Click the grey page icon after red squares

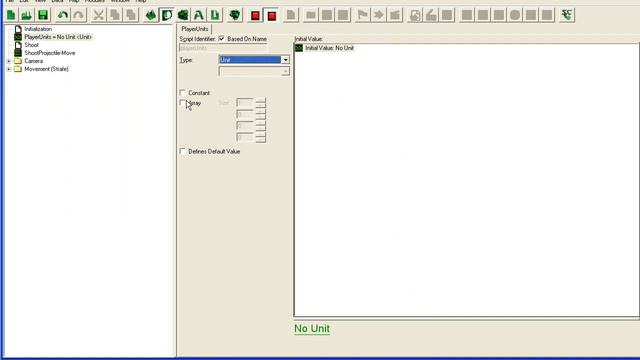[291, 16]
